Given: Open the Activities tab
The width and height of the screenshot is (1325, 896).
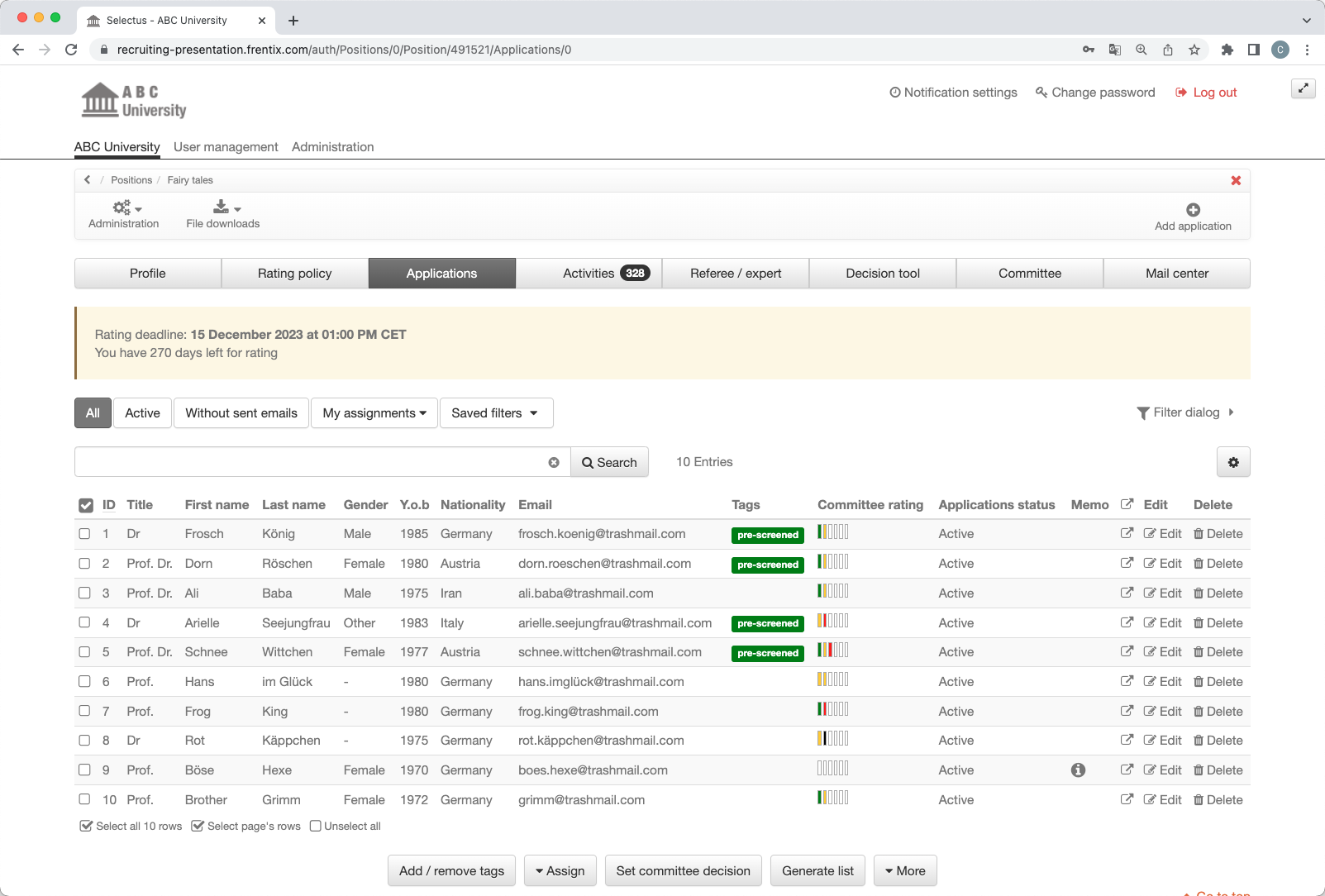Looking at the screenshot, I should point(589,274).
